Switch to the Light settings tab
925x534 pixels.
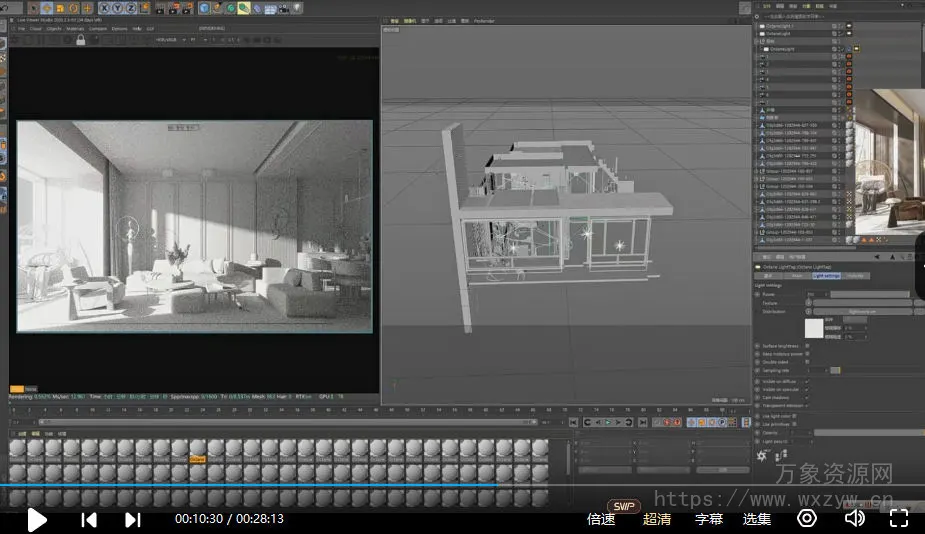pos(826,275)
